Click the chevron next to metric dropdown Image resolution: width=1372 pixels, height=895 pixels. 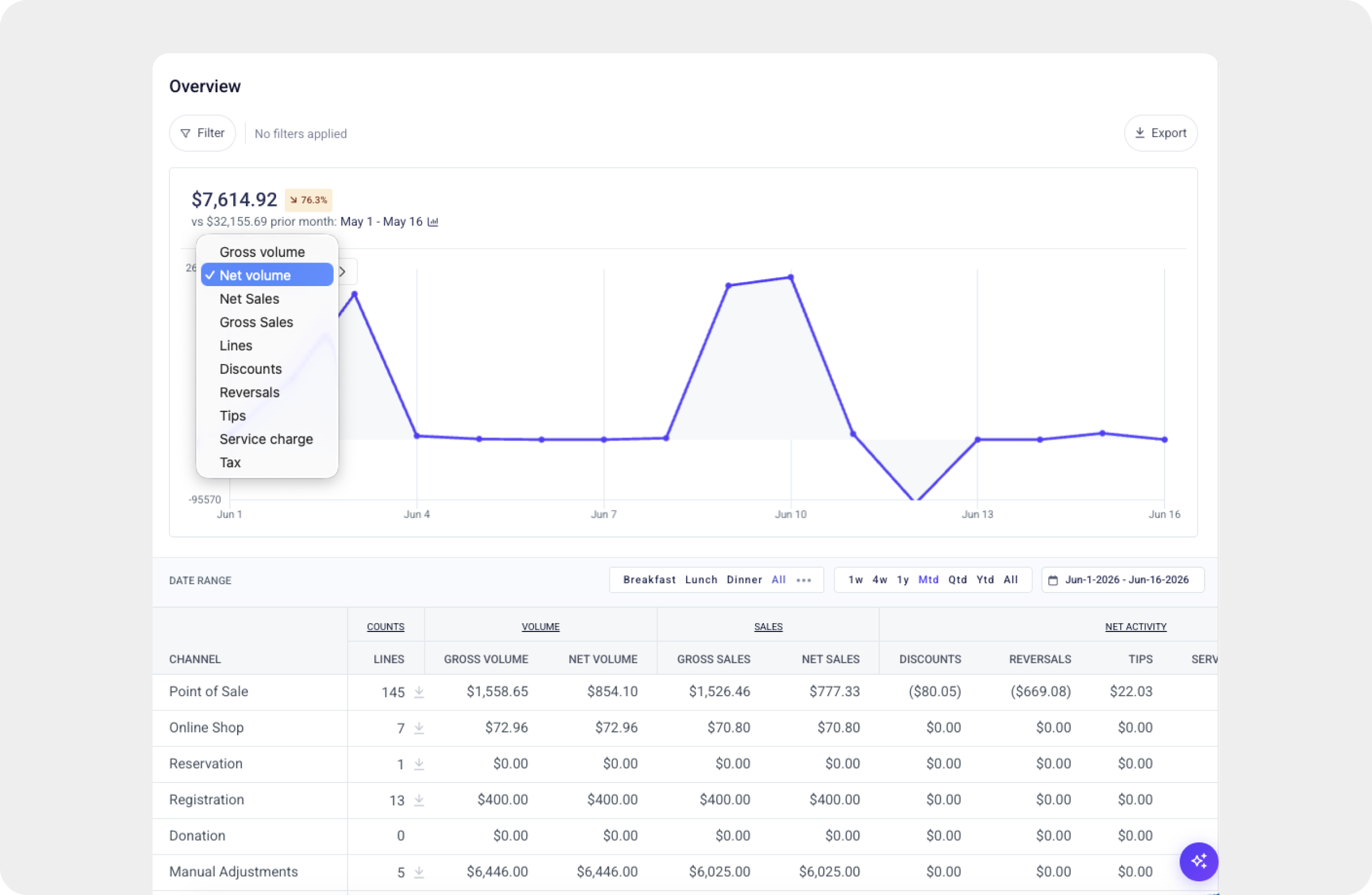click(342, 272)
